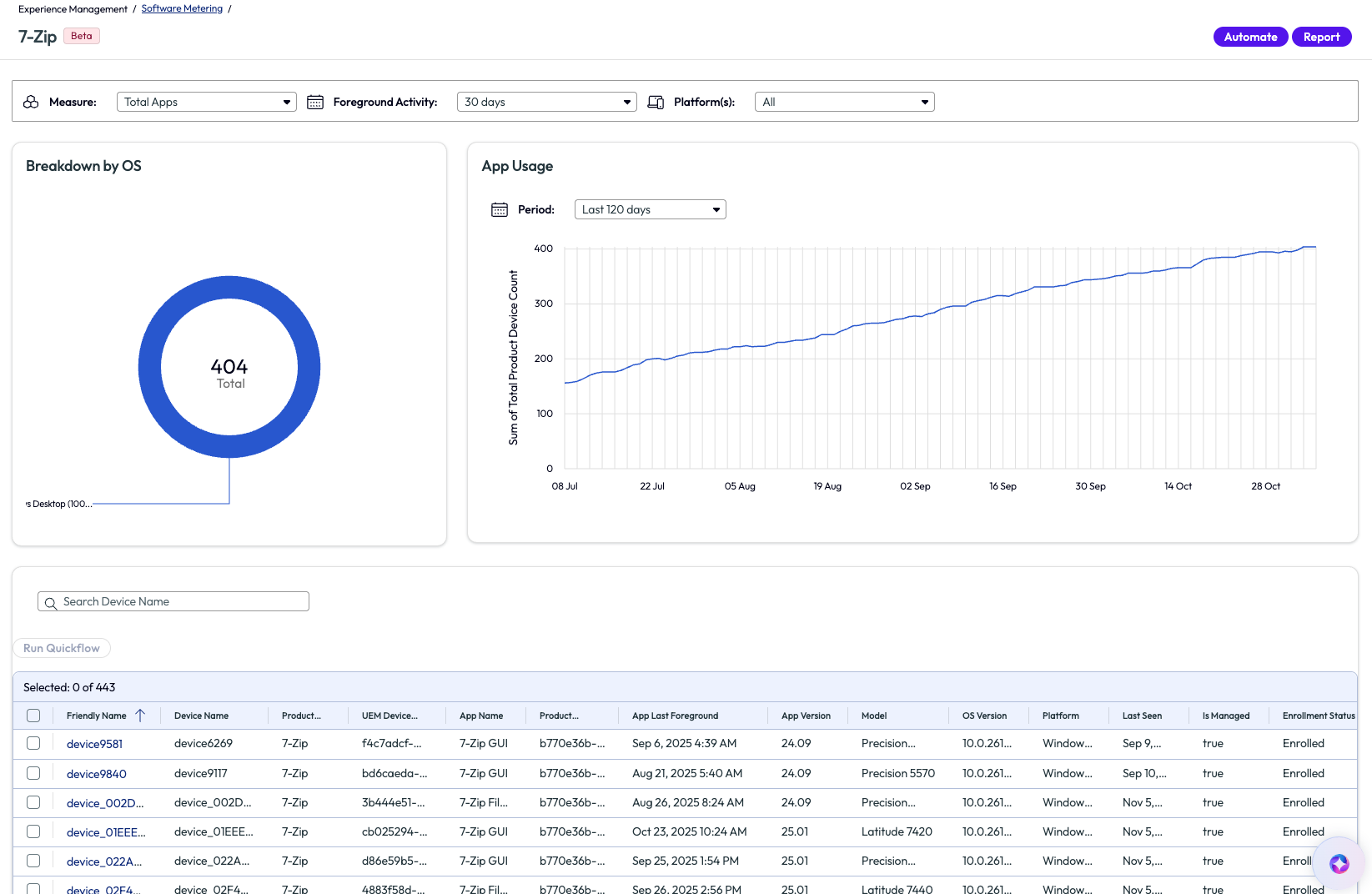Click the Platform(s) devices icon
Viewport: 1372px width, 894px height.
tap(656, 102)
